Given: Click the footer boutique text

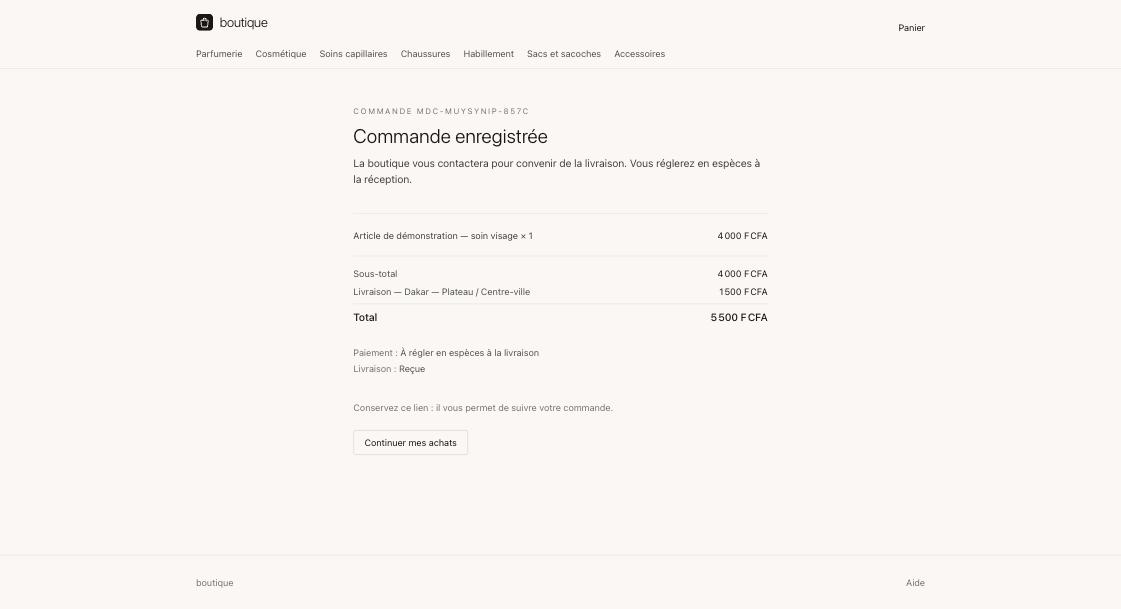Looking at the screenshot, I should (x=214, y=583).
